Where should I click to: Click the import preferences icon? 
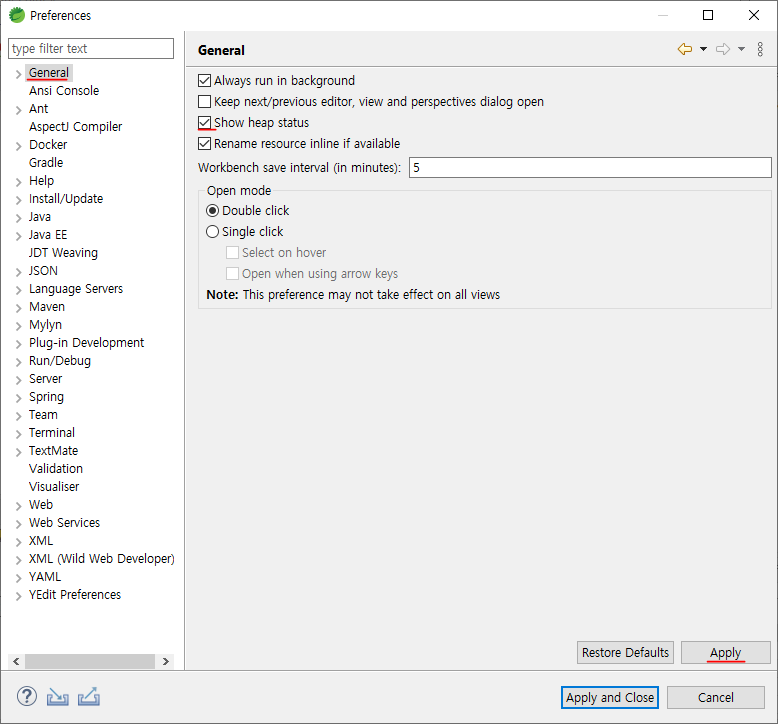(58, 697)
